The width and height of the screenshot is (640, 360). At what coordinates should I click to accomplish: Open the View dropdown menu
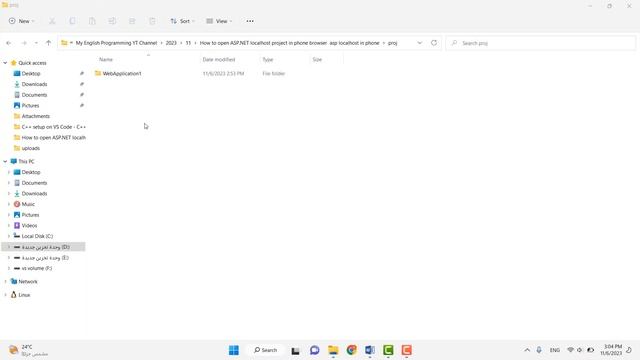tap(219, 21)
